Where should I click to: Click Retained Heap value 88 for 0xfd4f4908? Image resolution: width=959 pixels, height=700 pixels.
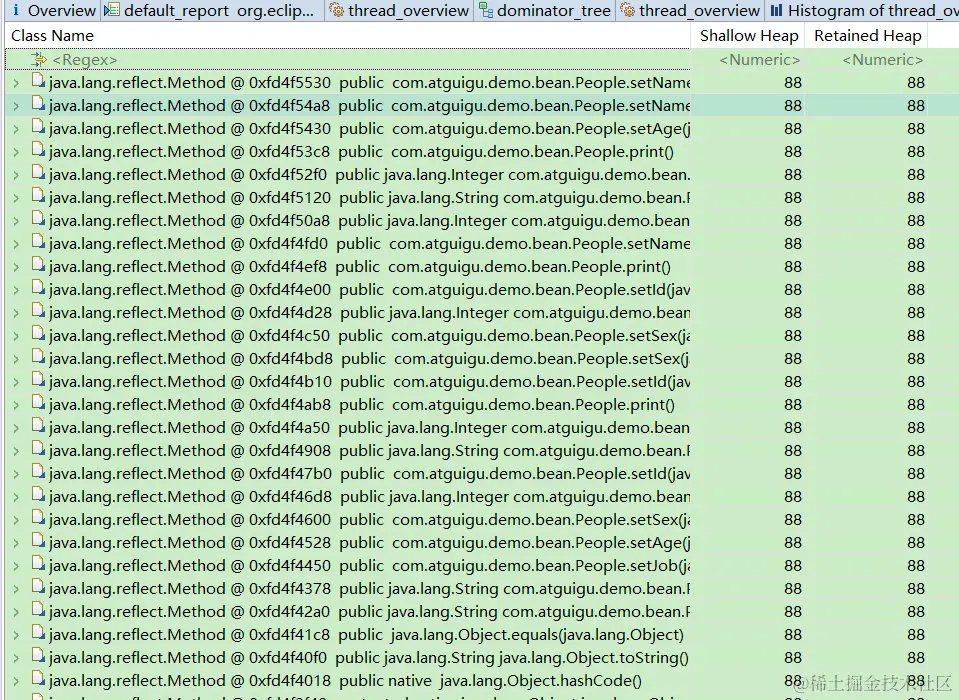click(916, 451)
